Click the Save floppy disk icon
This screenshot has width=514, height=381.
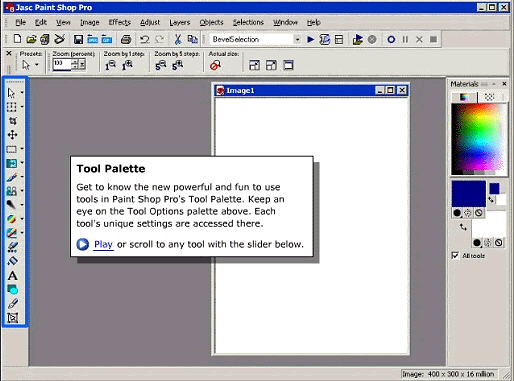78,39
